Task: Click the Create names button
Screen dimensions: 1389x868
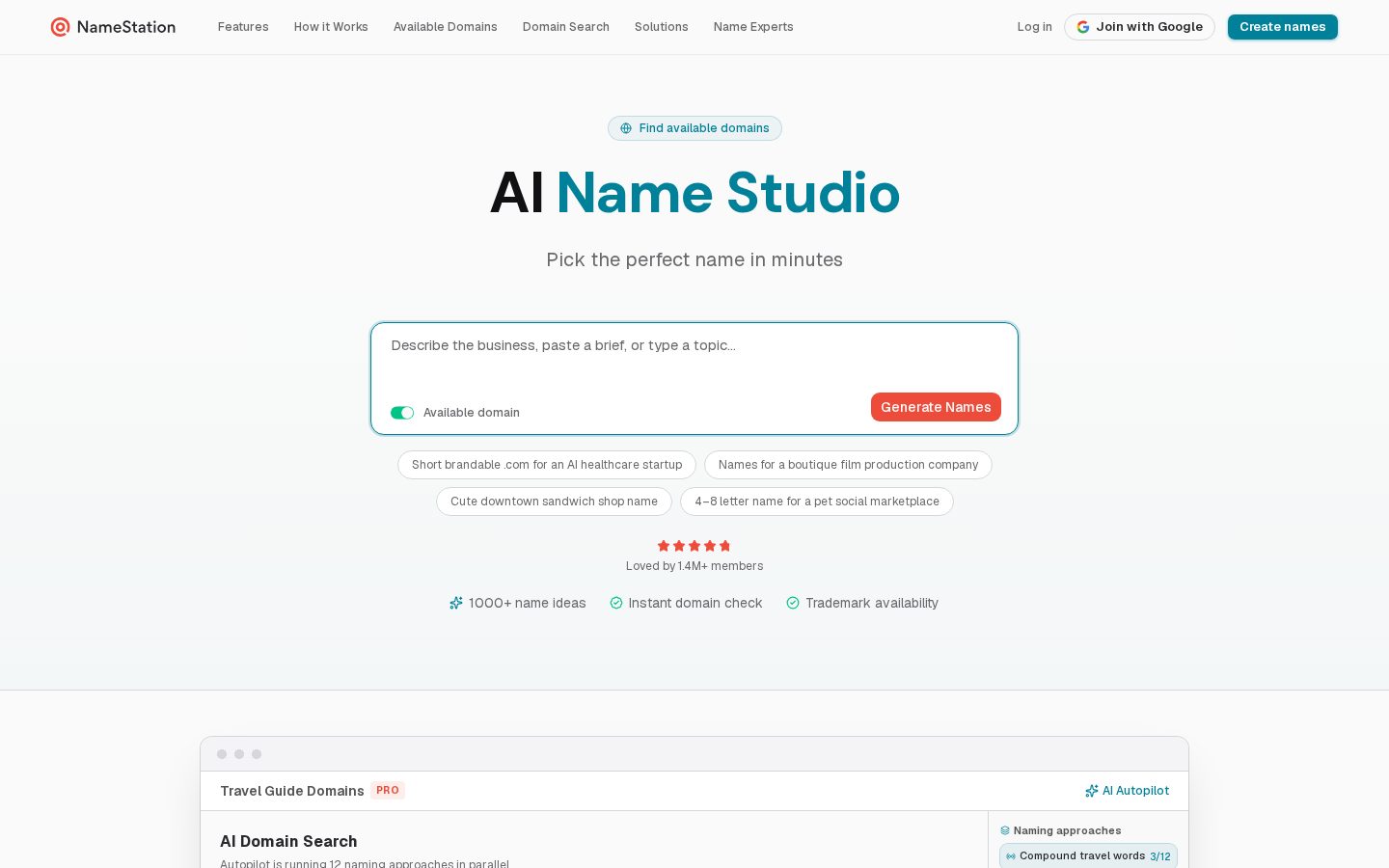Action: tap(1283, 27)
